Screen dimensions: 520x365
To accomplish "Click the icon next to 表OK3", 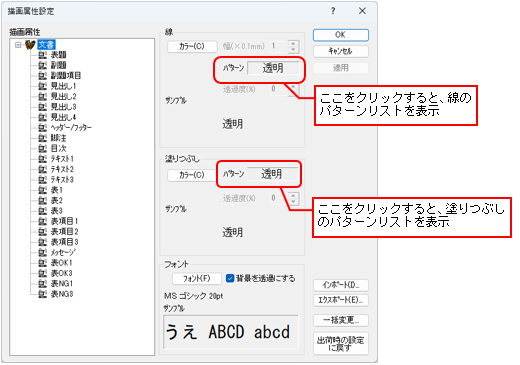I will pos(42,273).
